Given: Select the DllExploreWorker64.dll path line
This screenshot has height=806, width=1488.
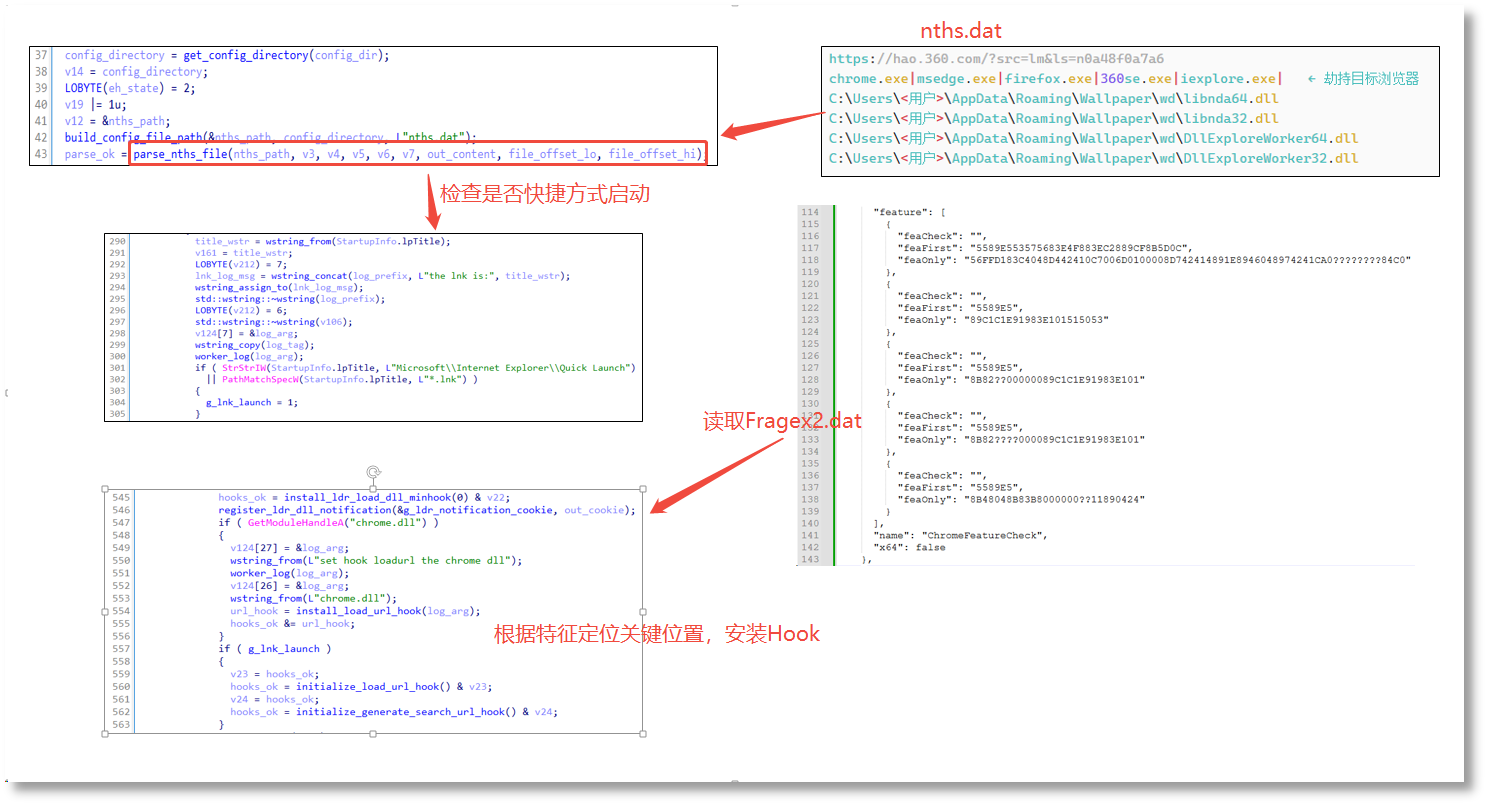Looking at the screenshot, I should pyautogui.click(x=1094, y=139).
